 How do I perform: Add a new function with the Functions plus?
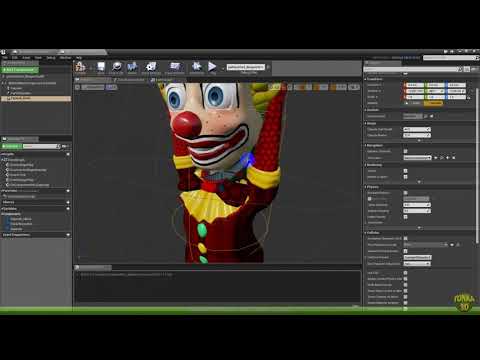(68, 191)
